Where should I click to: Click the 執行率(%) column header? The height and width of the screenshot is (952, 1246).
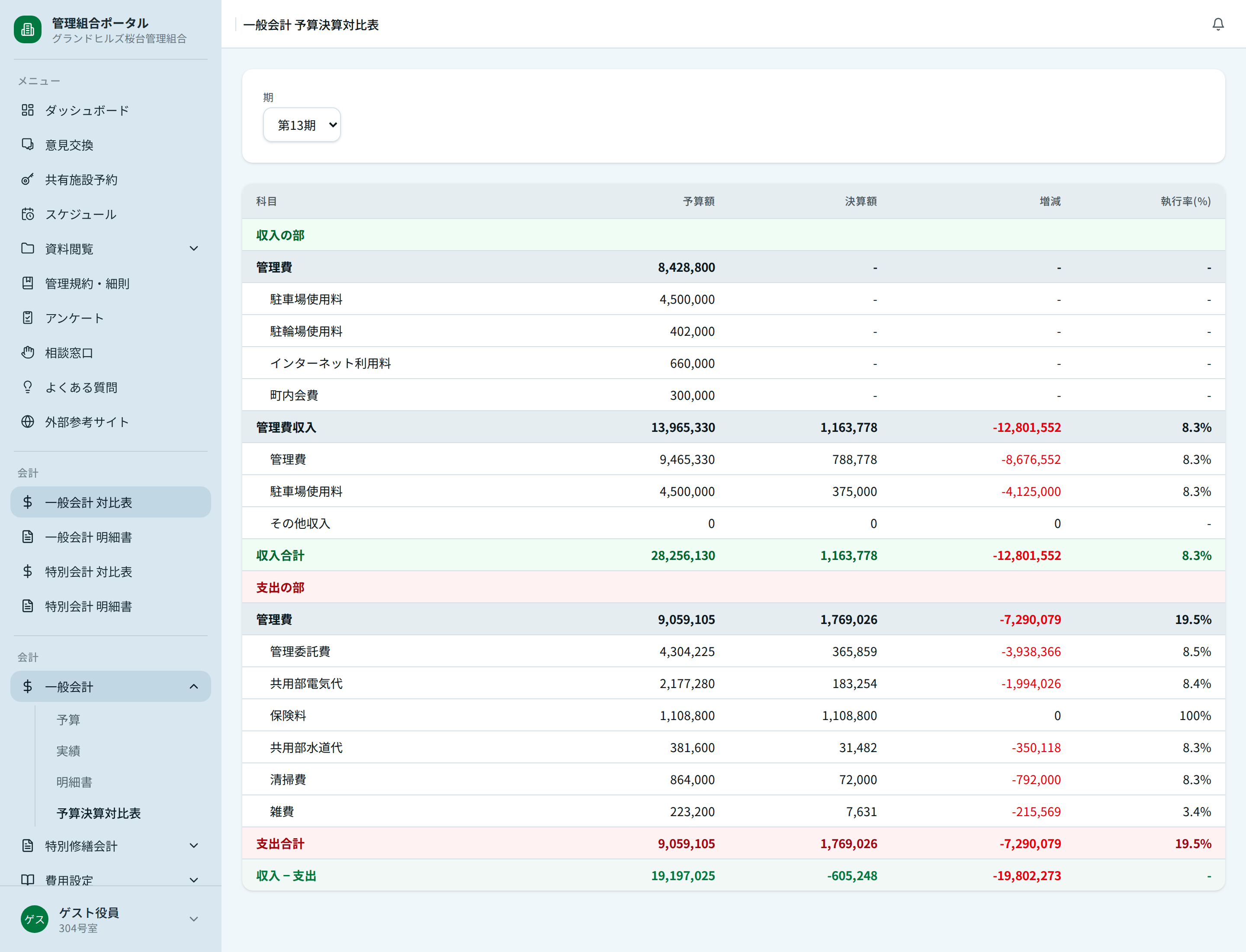click(x=1185, y=201)
